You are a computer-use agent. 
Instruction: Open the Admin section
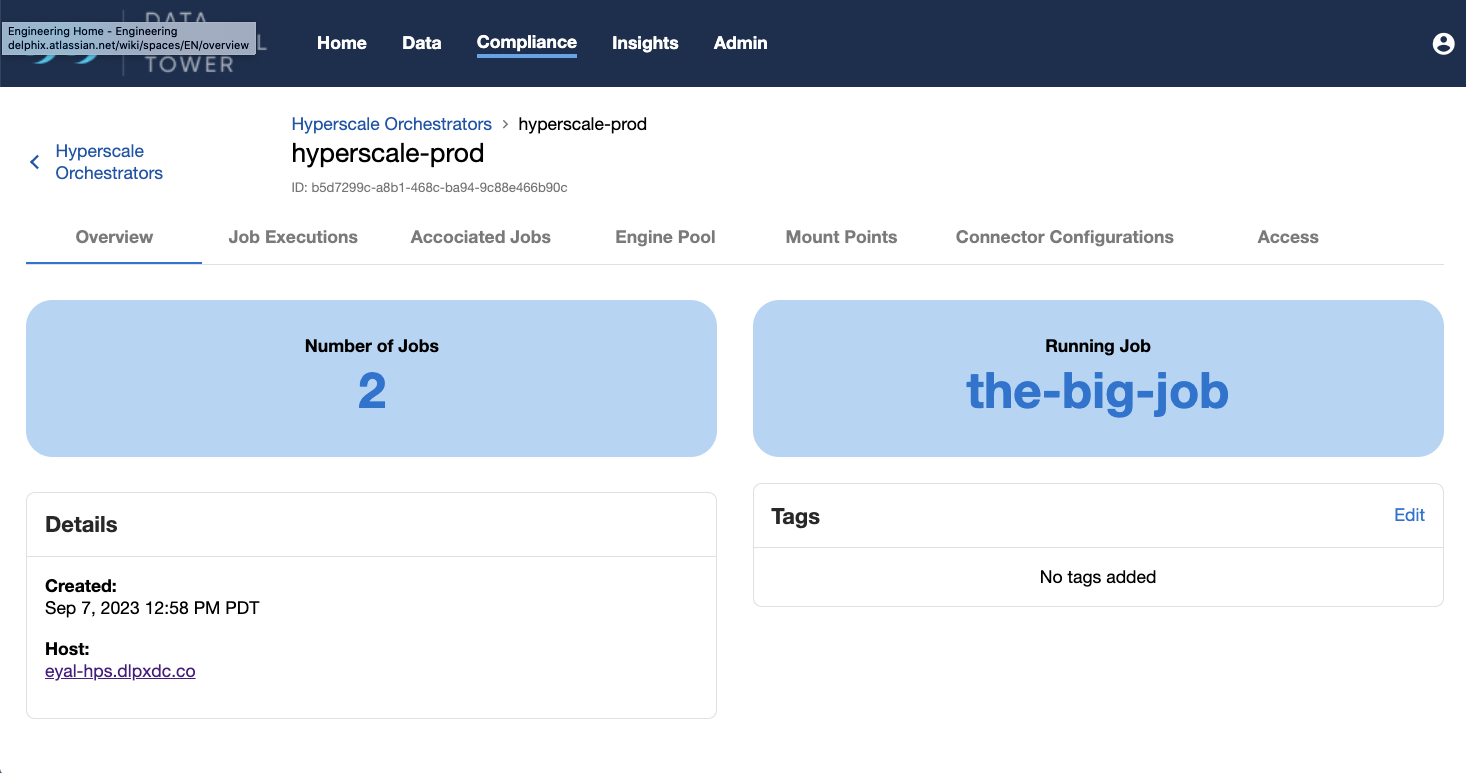coord(739,43)
